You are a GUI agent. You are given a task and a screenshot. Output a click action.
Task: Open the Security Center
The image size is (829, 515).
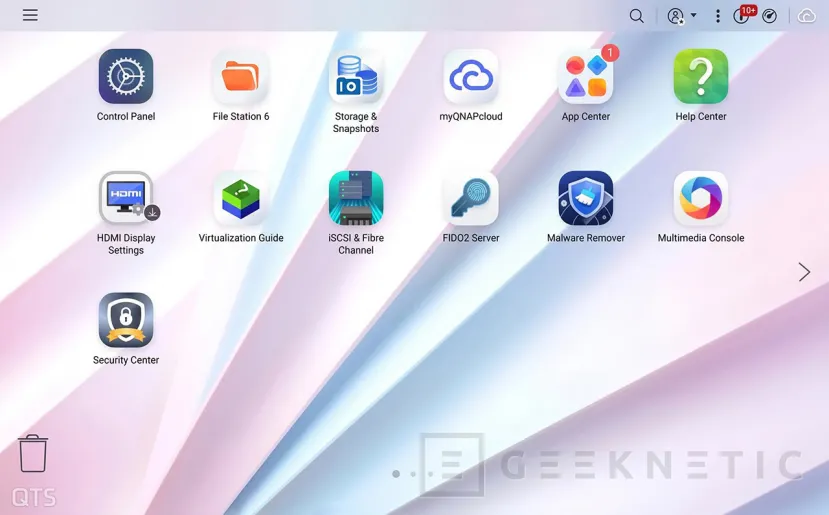(x=126, y=320)
